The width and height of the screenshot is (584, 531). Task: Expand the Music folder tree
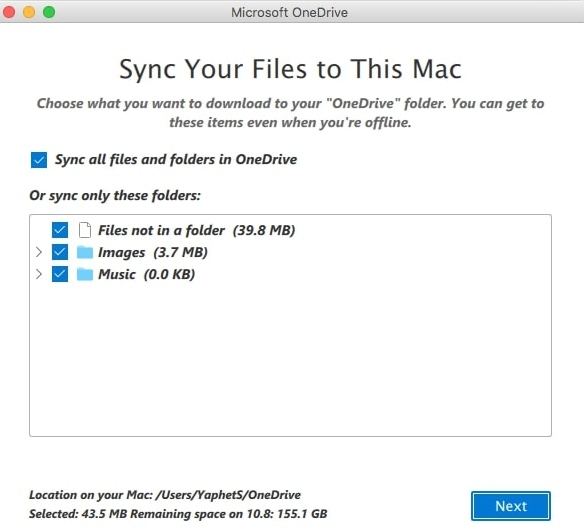point(39,274)
